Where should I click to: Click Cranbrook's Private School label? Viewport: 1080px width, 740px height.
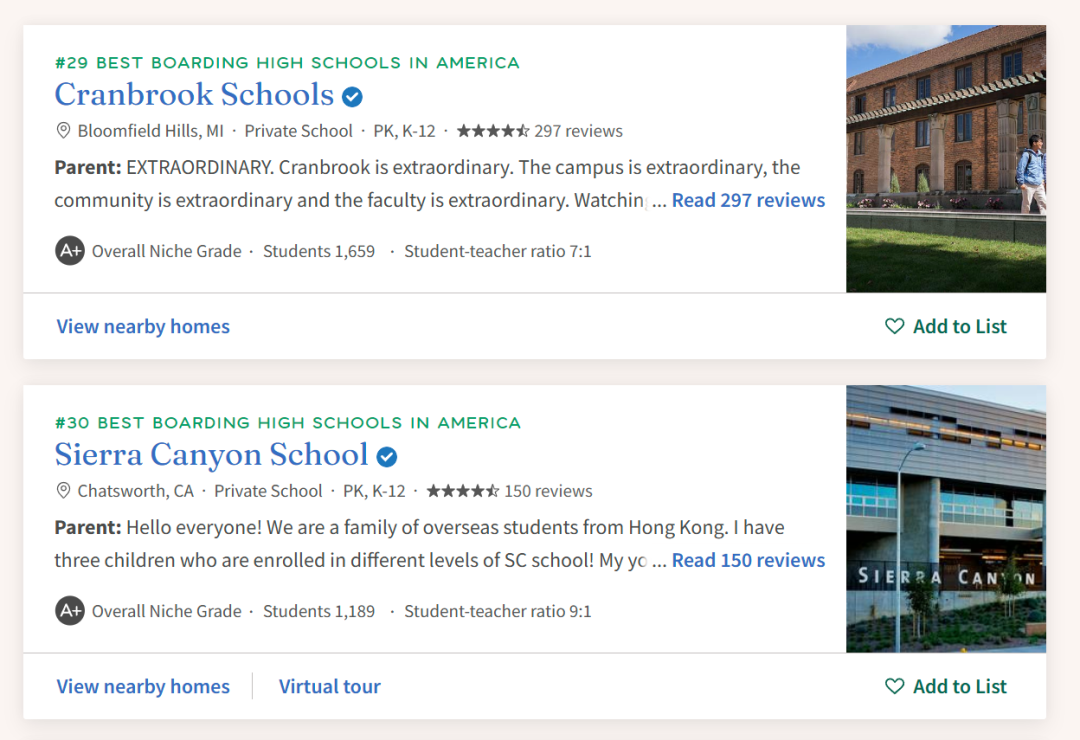pyautogui.click(x=298, y=131)
